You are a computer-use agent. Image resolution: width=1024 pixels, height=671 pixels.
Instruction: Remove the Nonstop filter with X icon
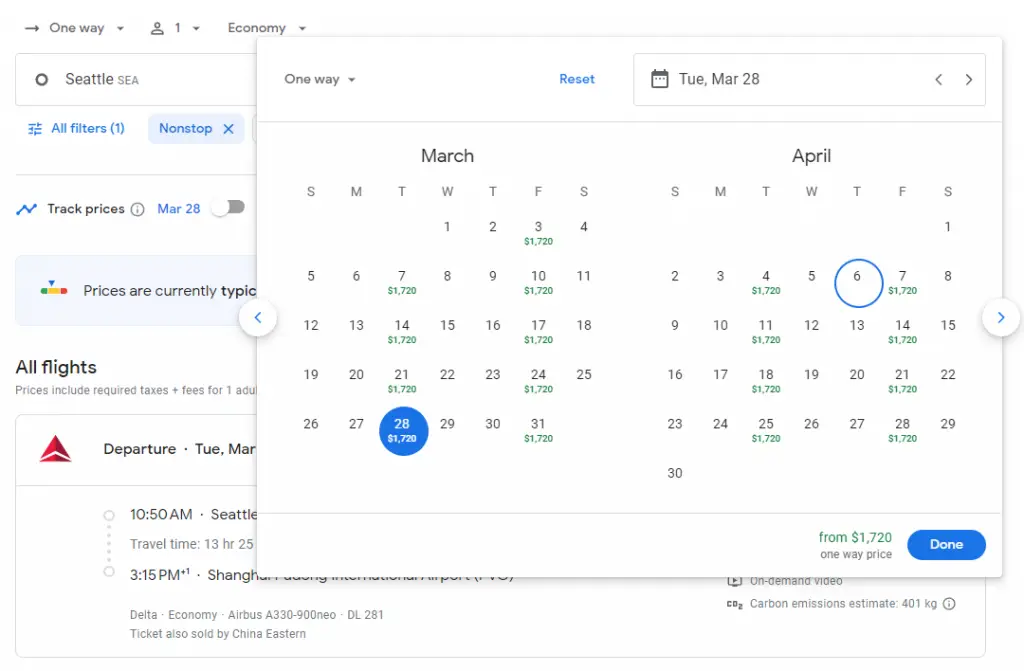tap(228, 129)
